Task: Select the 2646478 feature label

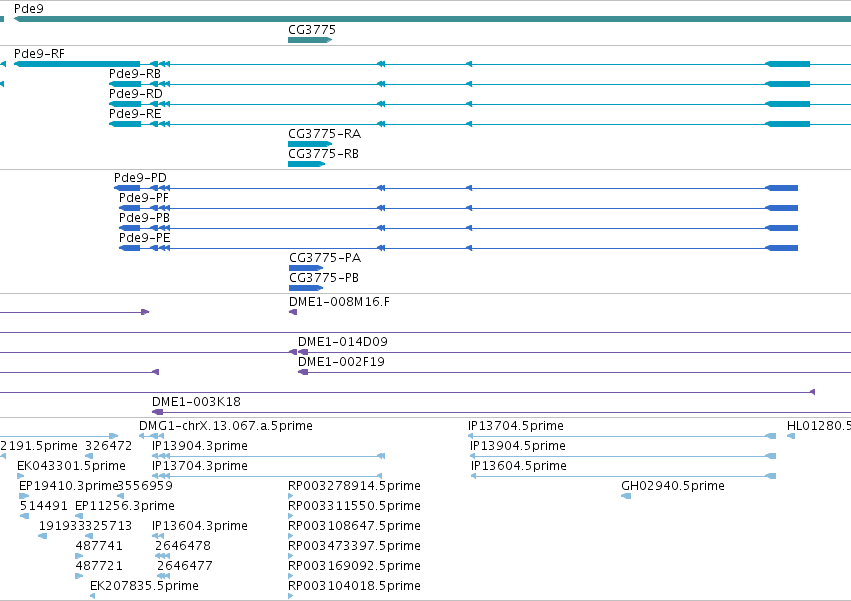Action: 183,546
